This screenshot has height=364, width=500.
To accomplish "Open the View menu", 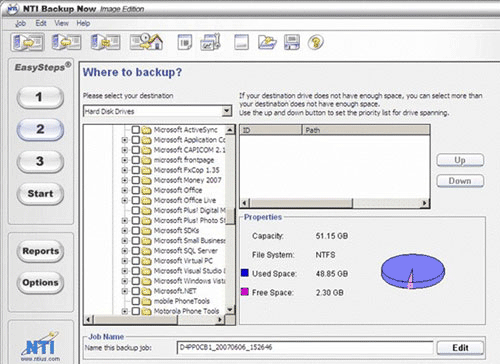I will (61, 23).
